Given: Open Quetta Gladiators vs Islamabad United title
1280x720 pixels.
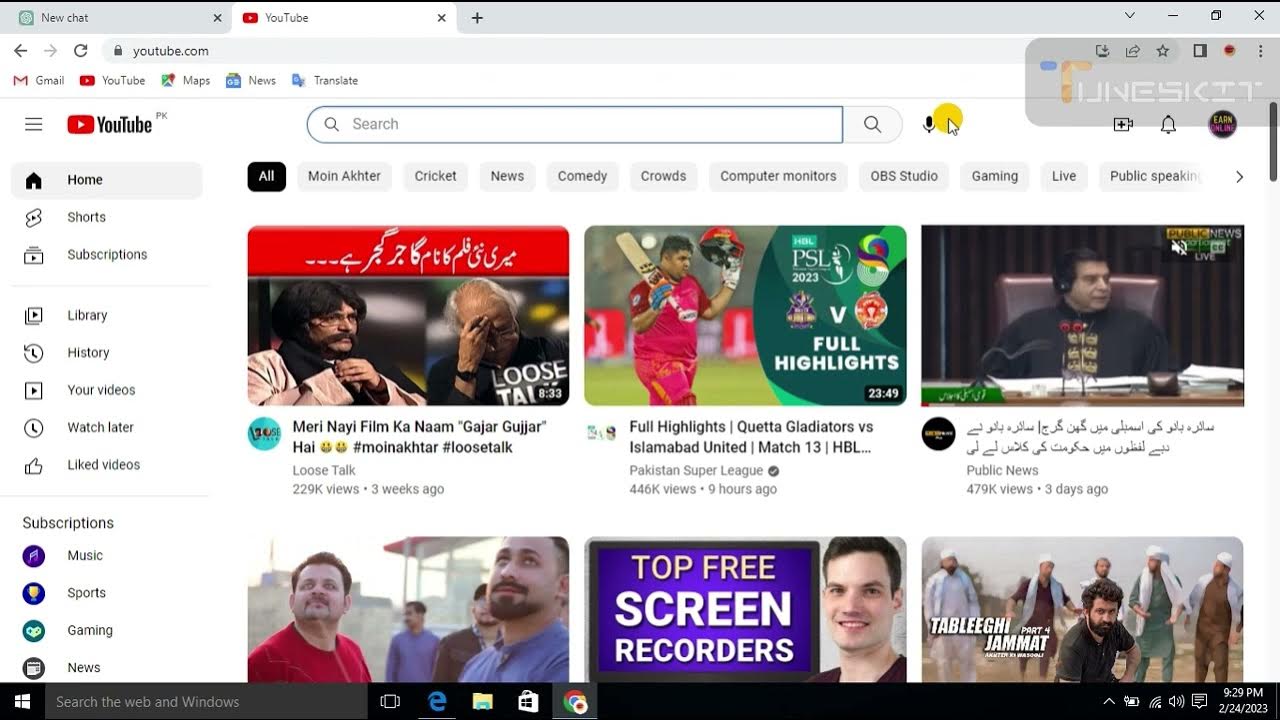Looking at the screenshot, I should click(x=752, y=437).
